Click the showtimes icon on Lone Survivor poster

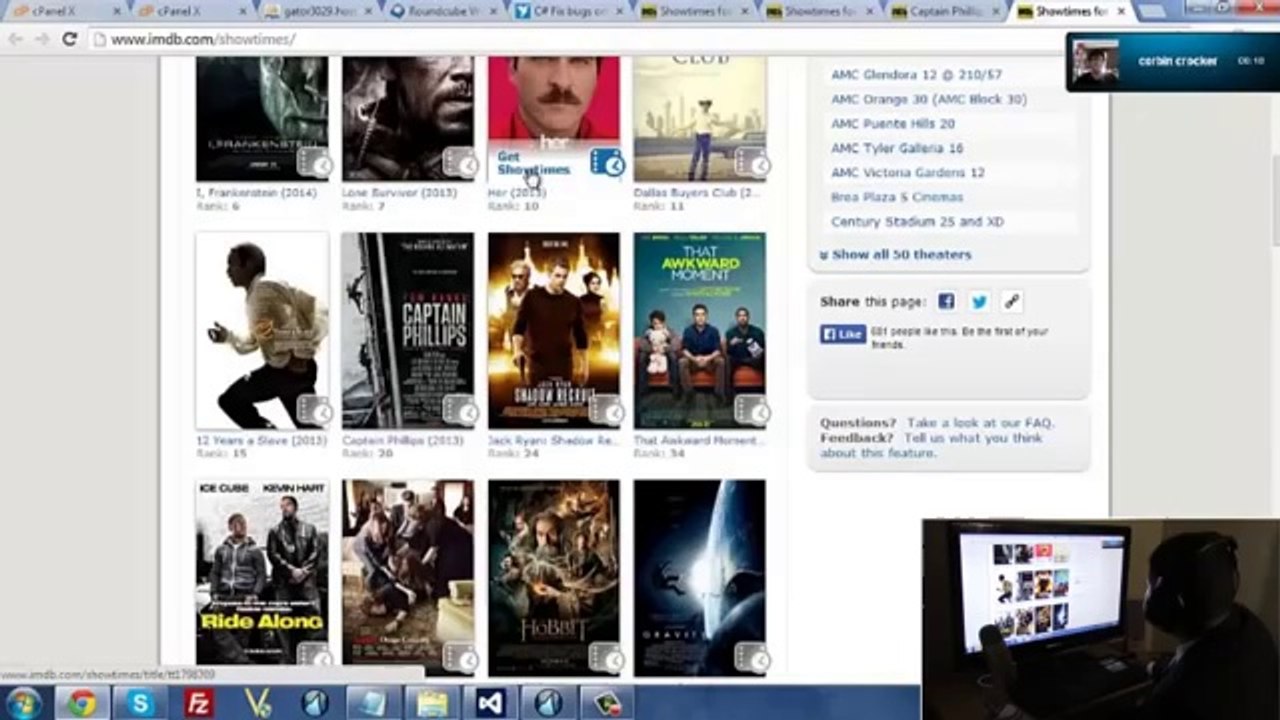pos(460,163)
